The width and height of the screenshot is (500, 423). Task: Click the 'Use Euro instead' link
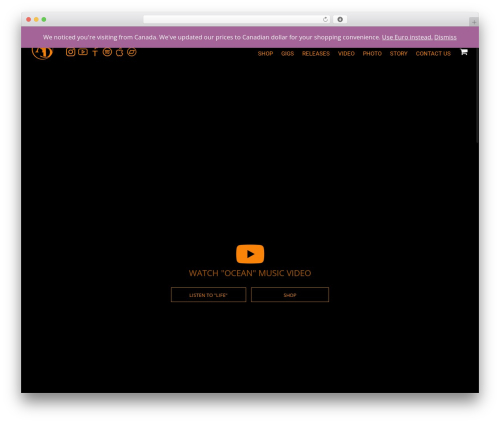[407, 37]
